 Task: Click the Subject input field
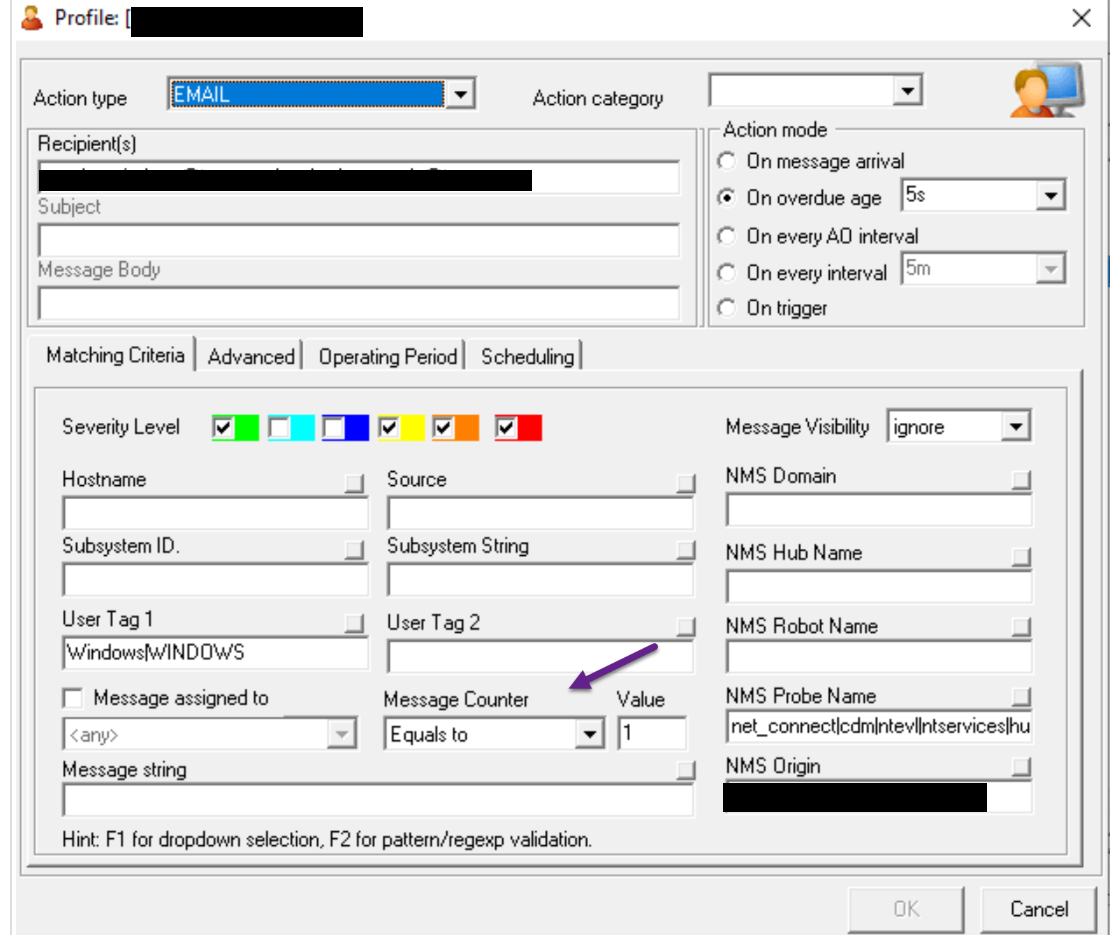pyautogui.click(x=358, y=241)
